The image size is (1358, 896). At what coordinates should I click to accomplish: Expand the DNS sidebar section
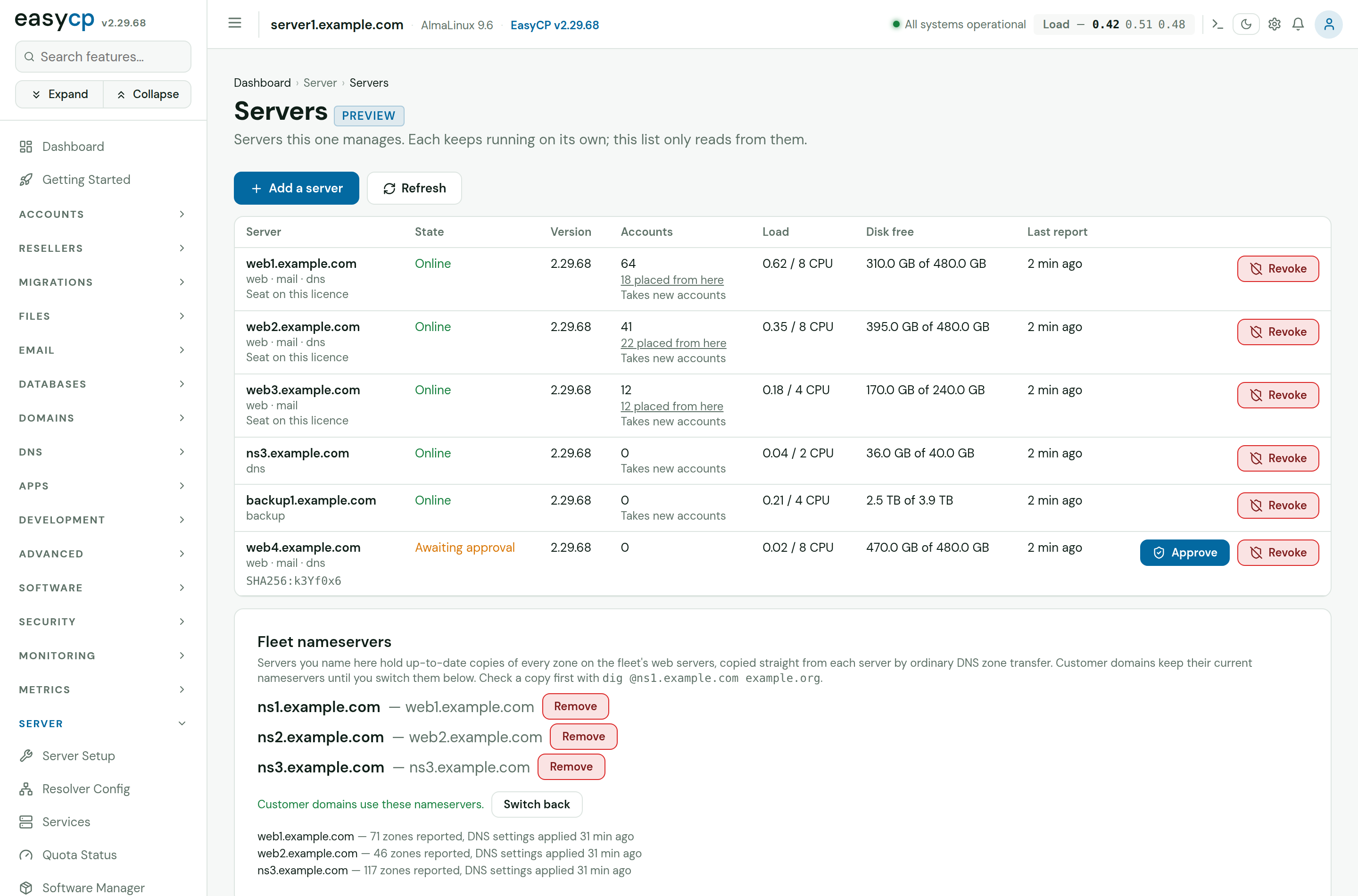pos(103,452)
